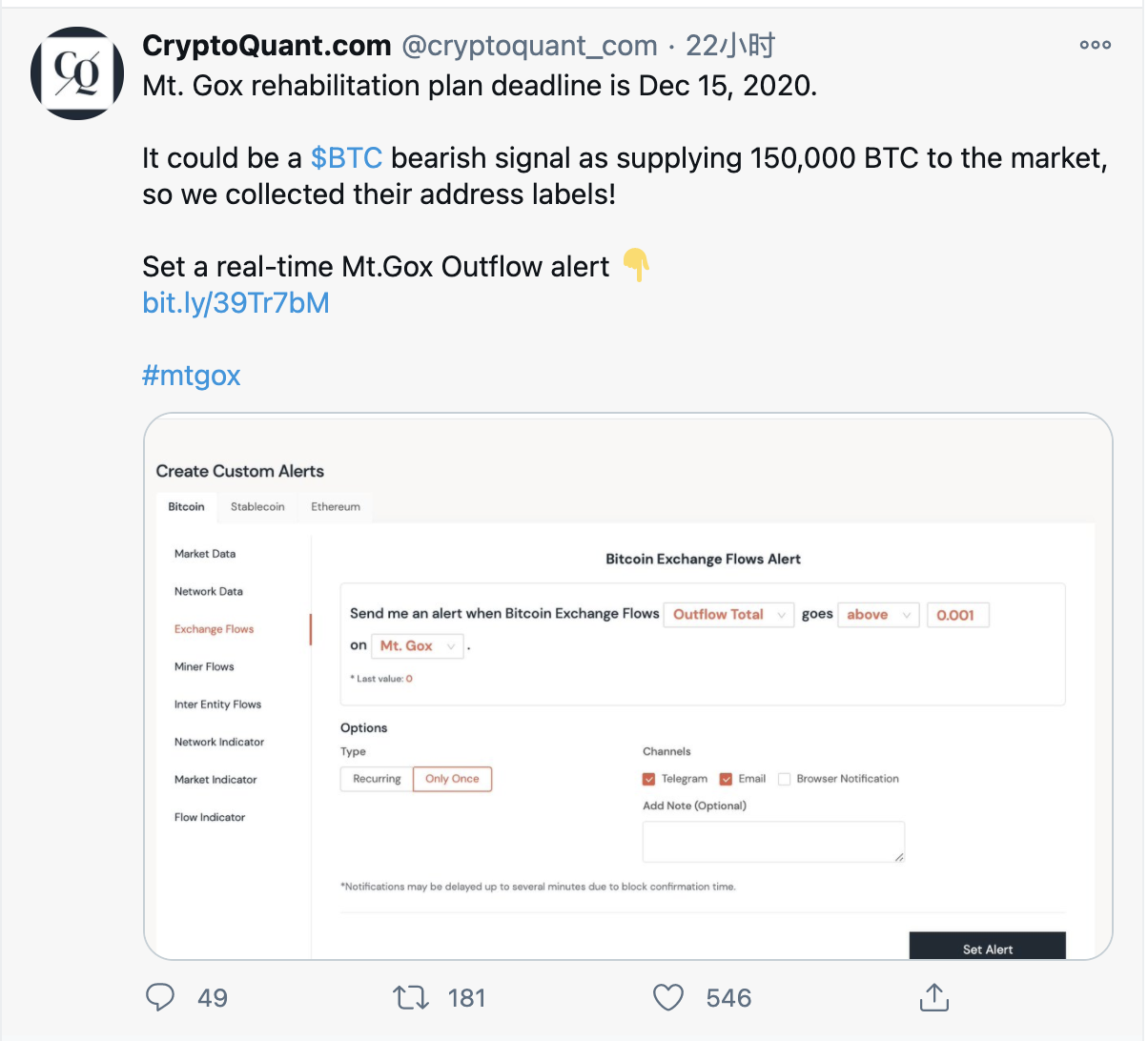Select Miner Flows in the sidebar
1148x1041 pixels.
pos(204,667)
